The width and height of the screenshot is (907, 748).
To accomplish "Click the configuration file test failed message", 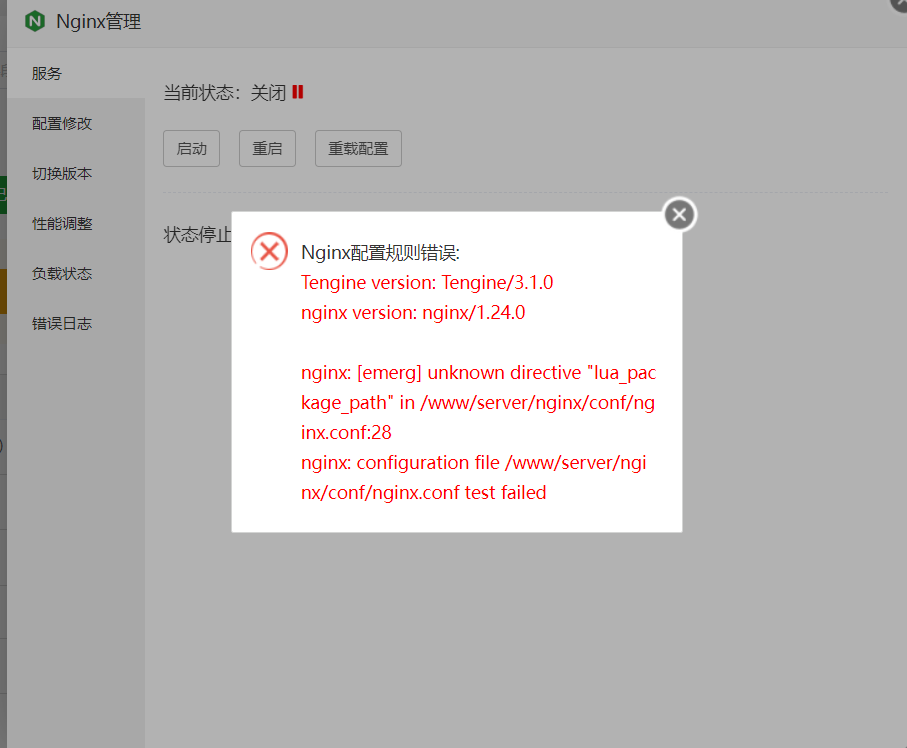I will 474,477.
